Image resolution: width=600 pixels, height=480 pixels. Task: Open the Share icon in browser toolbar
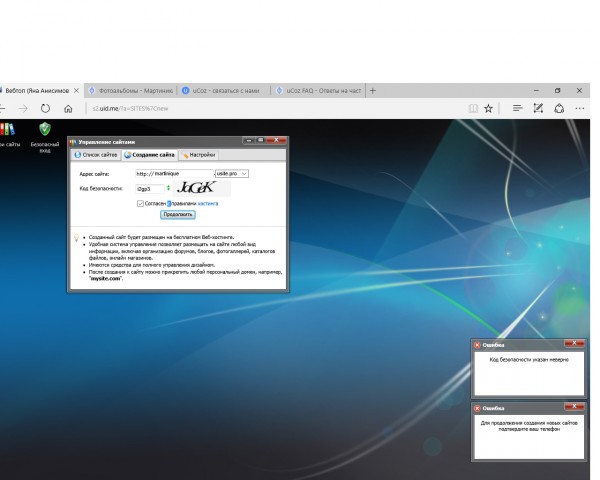[x=559, y=109]
